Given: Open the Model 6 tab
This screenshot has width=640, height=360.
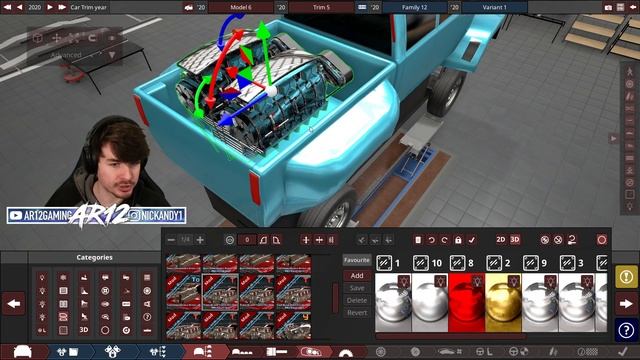Looking at the screenshot, I should pyautogui.click(x=241, y=7).
